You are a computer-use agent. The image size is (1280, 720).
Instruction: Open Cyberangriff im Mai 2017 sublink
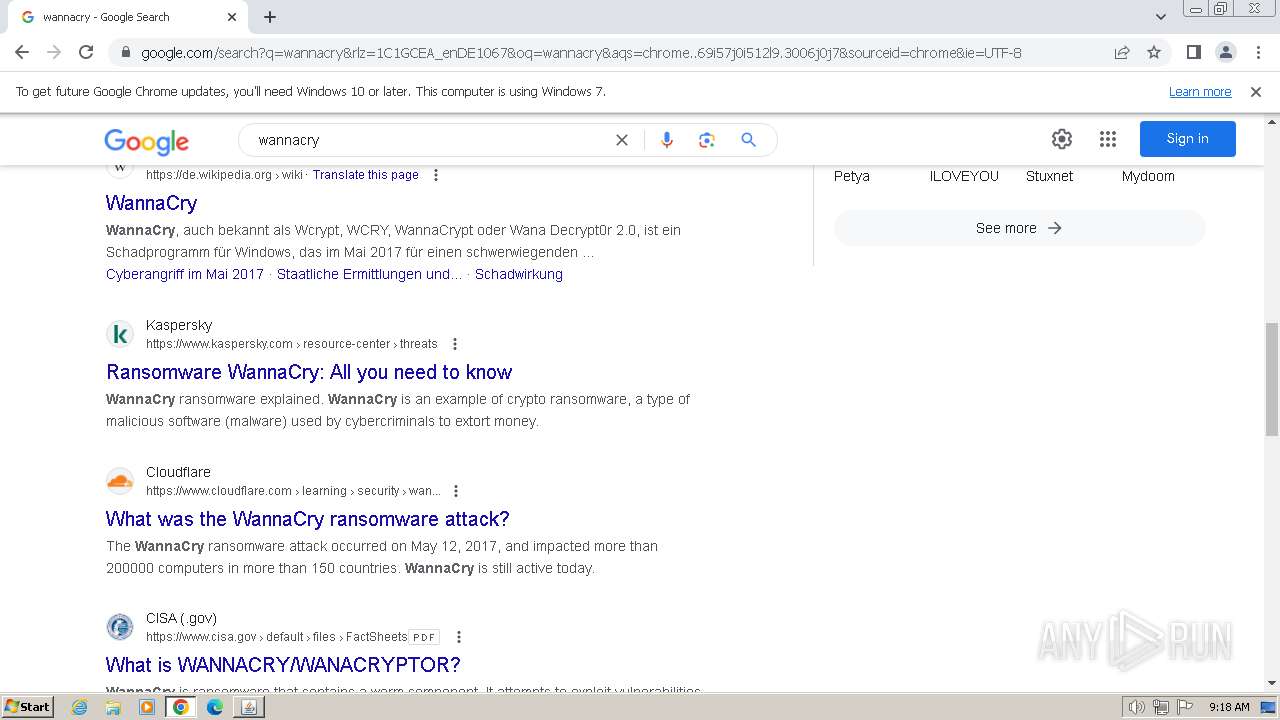coord(185,274)
